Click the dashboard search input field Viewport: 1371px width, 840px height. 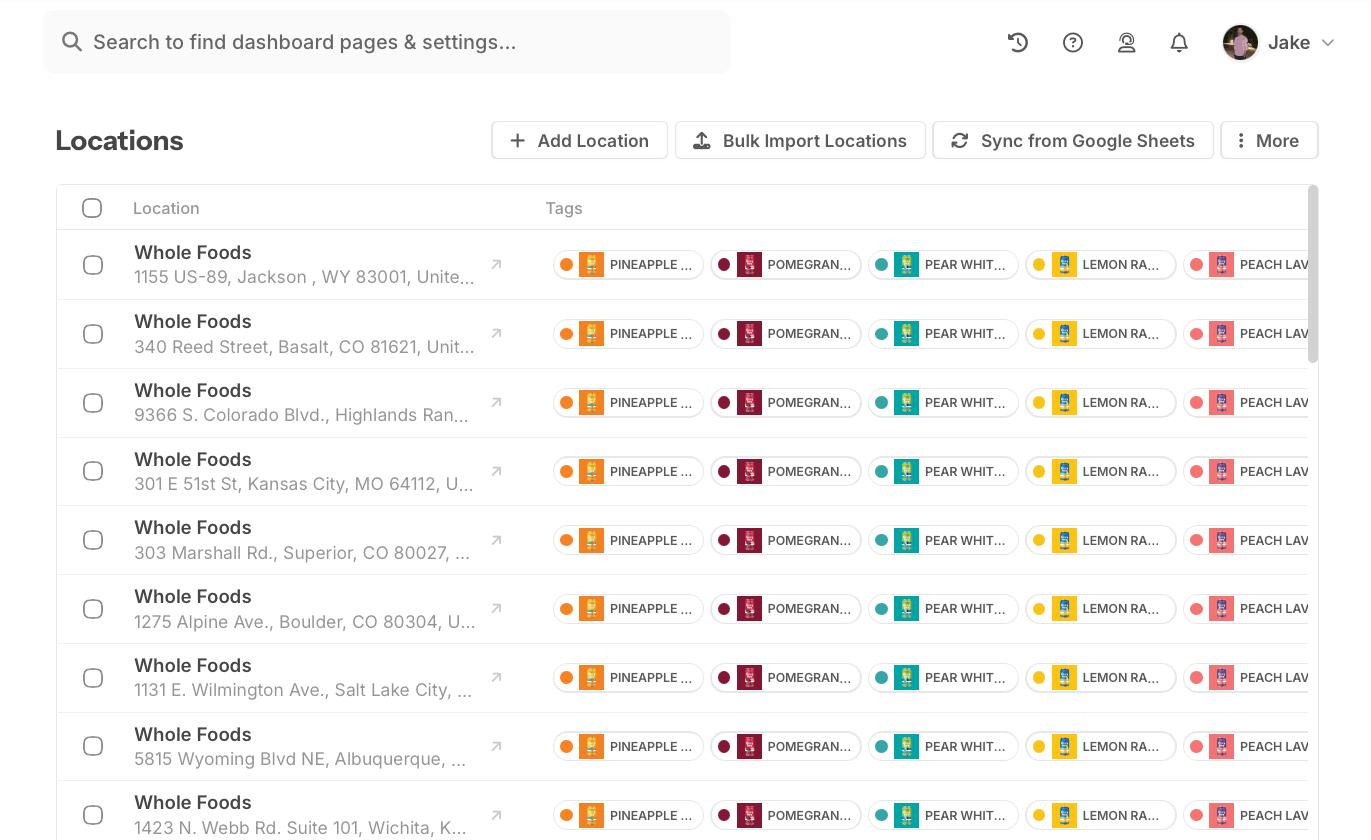click(300, 42)
